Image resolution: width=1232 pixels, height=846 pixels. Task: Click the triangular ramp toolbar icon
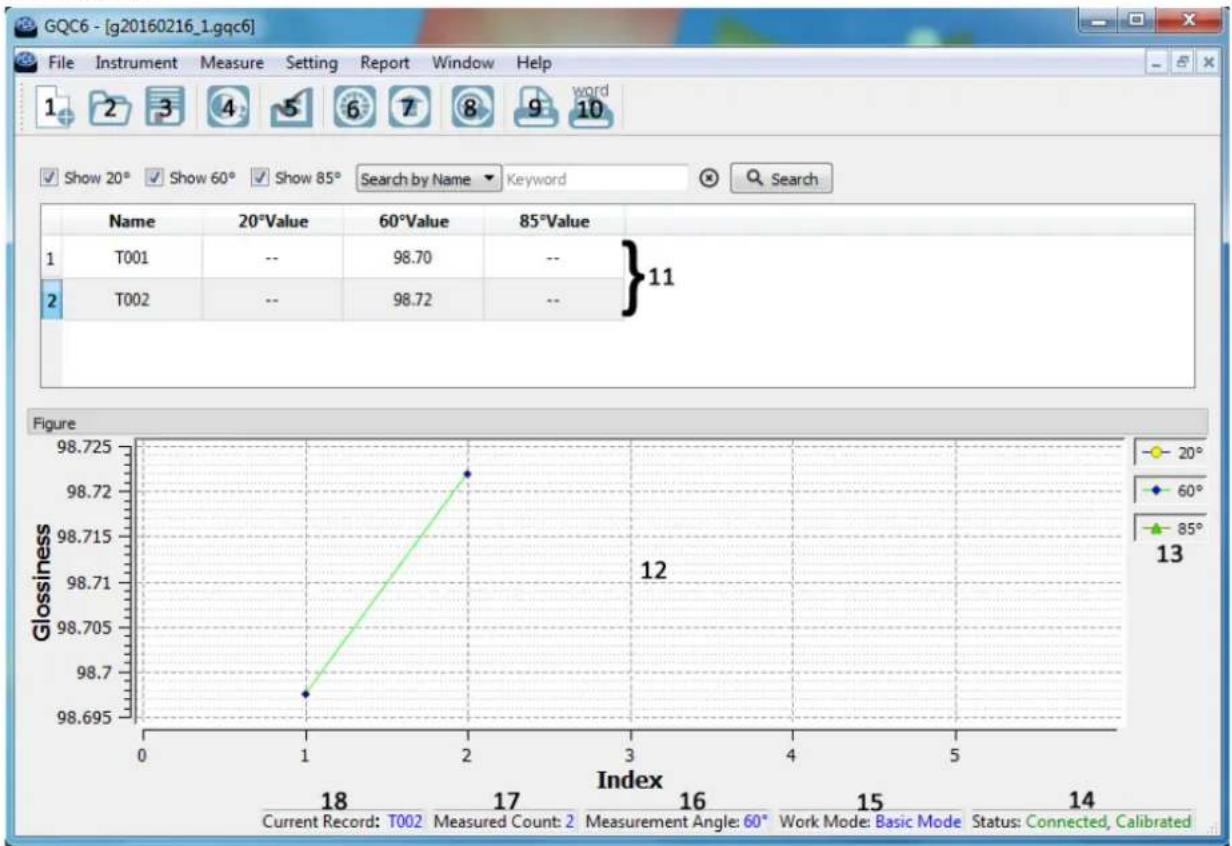(290, 107)
